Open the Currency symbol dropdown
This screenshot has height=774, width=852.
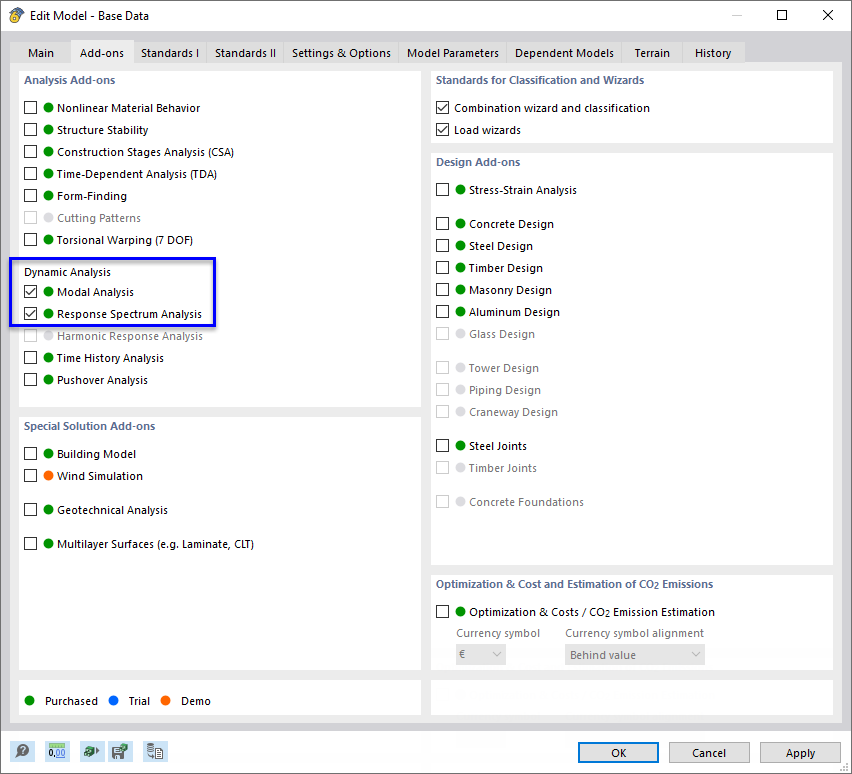[481, 654]
